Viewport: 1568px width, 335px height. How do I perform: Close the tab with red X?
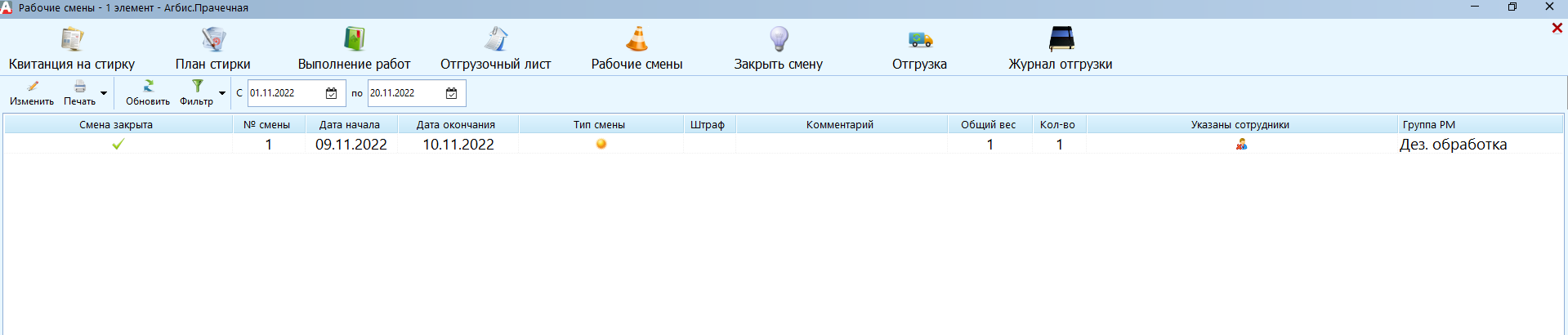tap(1557, 28)
